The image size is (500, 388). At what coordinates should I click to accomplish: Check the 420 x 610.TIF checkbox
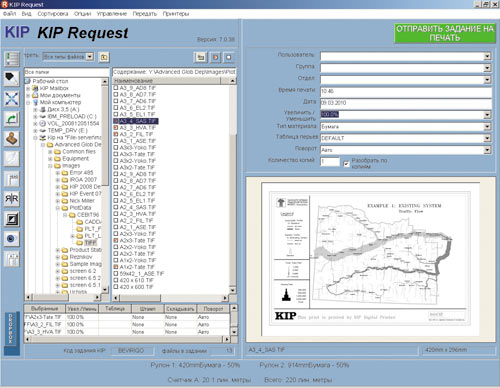tap(116, 280)
